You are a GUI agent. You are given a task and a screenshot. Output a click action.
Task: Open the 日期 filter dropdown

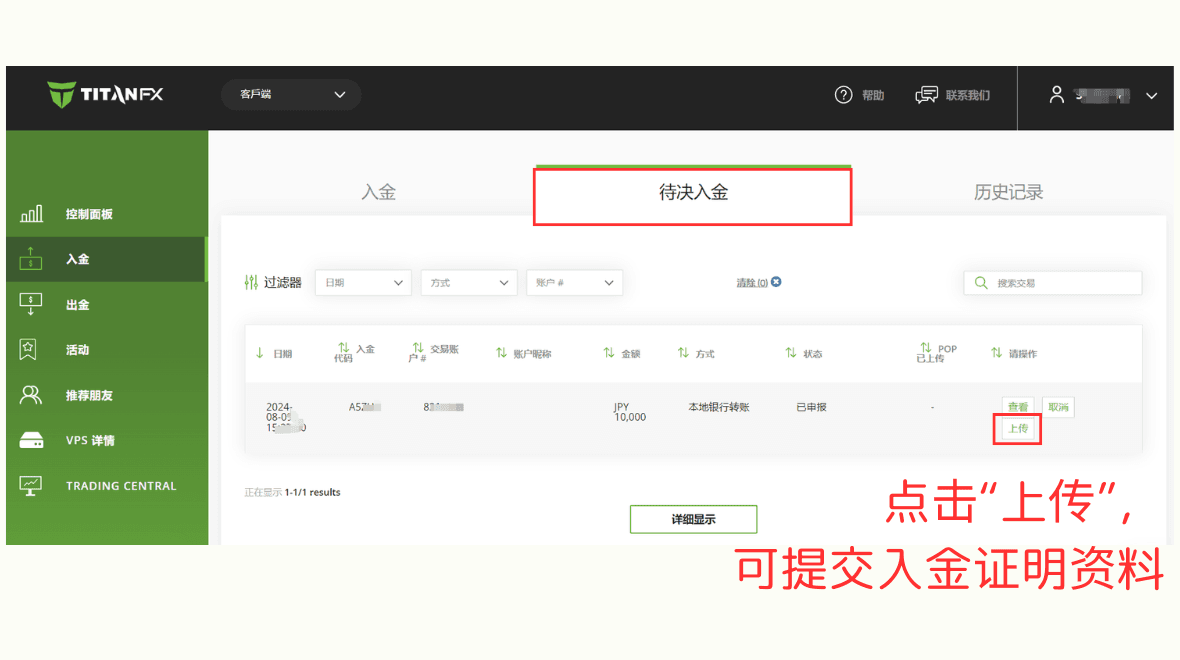pos(363,282)
